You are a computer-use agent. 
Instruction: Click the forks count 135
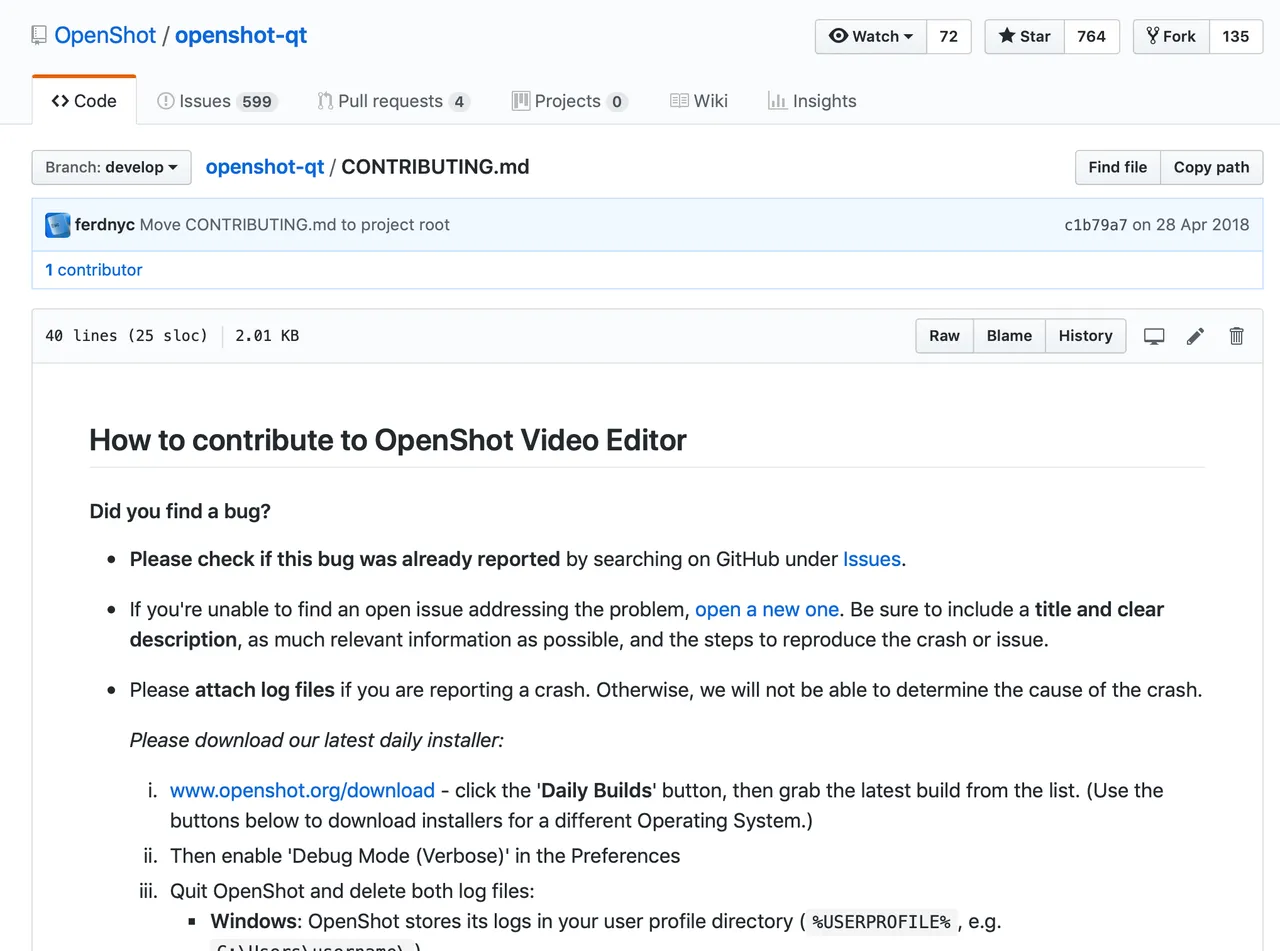point(1236,36)
